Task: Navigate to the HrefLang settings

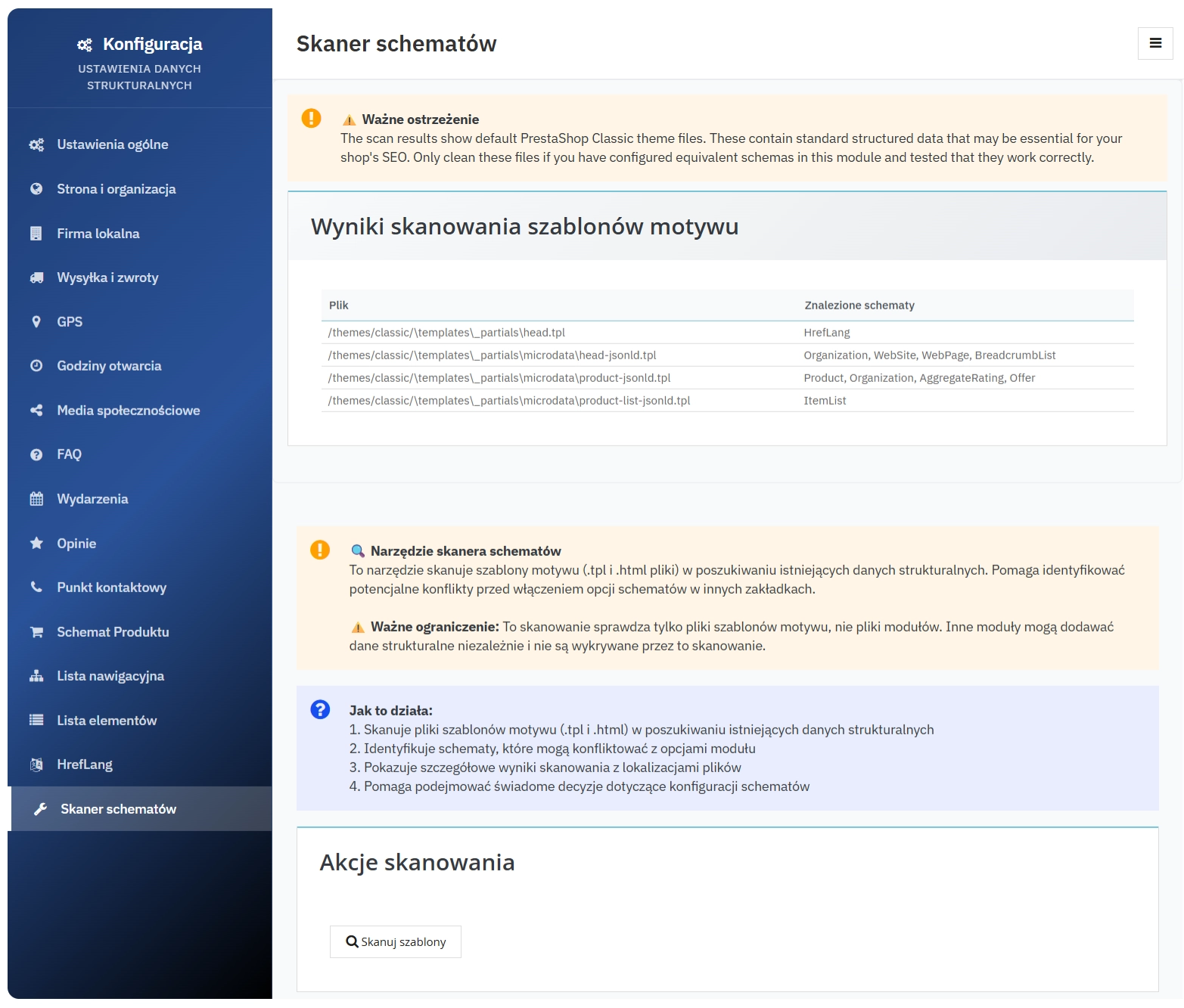Action: [85, 765]
